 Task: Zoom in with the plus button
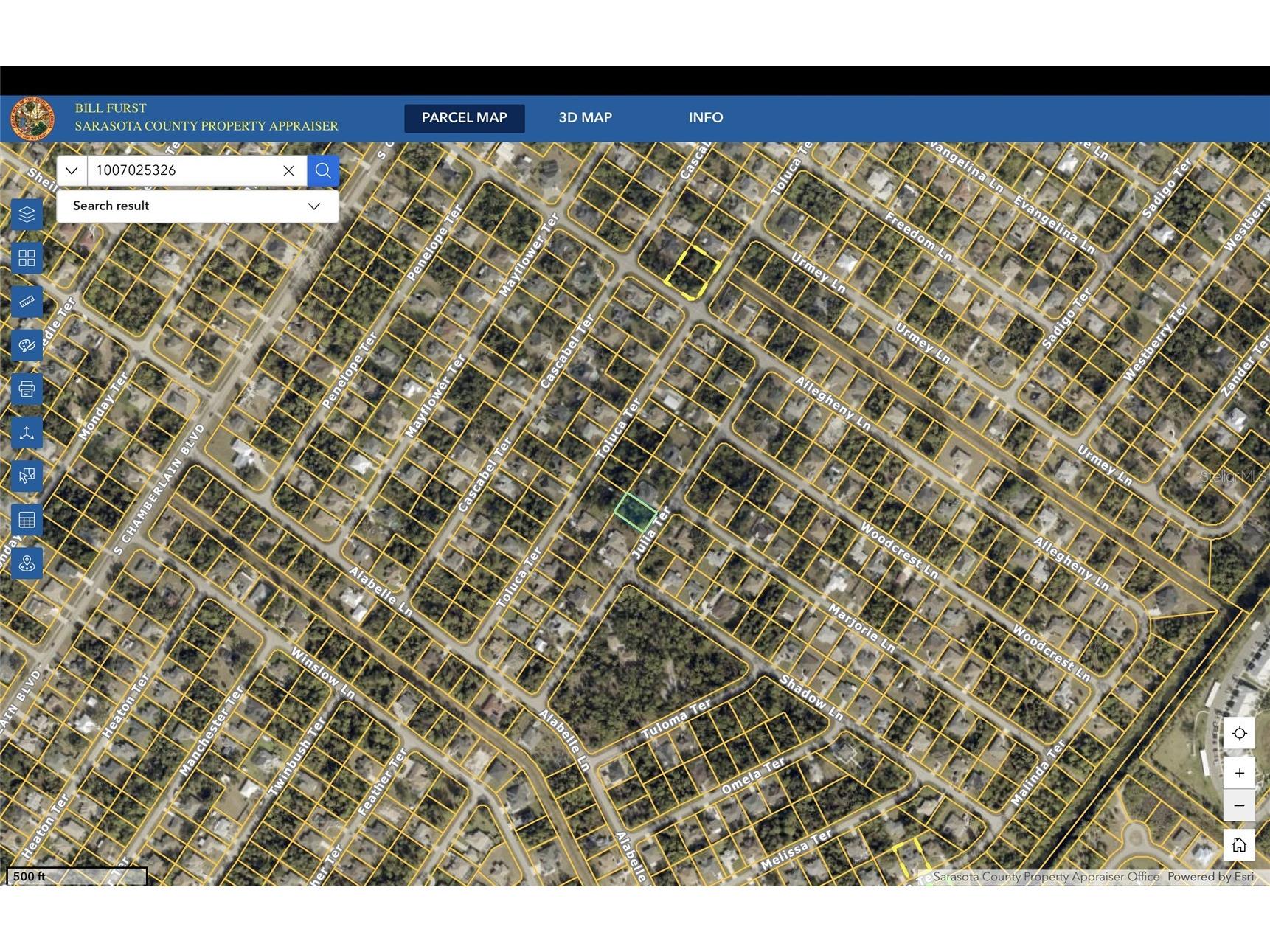(x=1239, y=773)
